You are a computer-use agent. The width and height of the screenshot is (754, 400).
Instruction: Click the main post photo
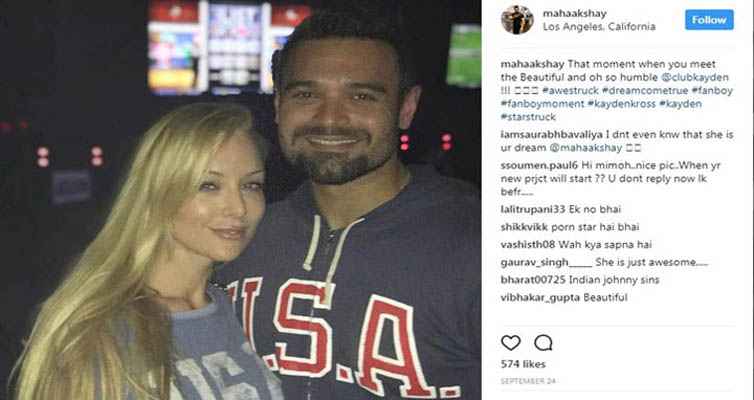(x=240, y=200)
